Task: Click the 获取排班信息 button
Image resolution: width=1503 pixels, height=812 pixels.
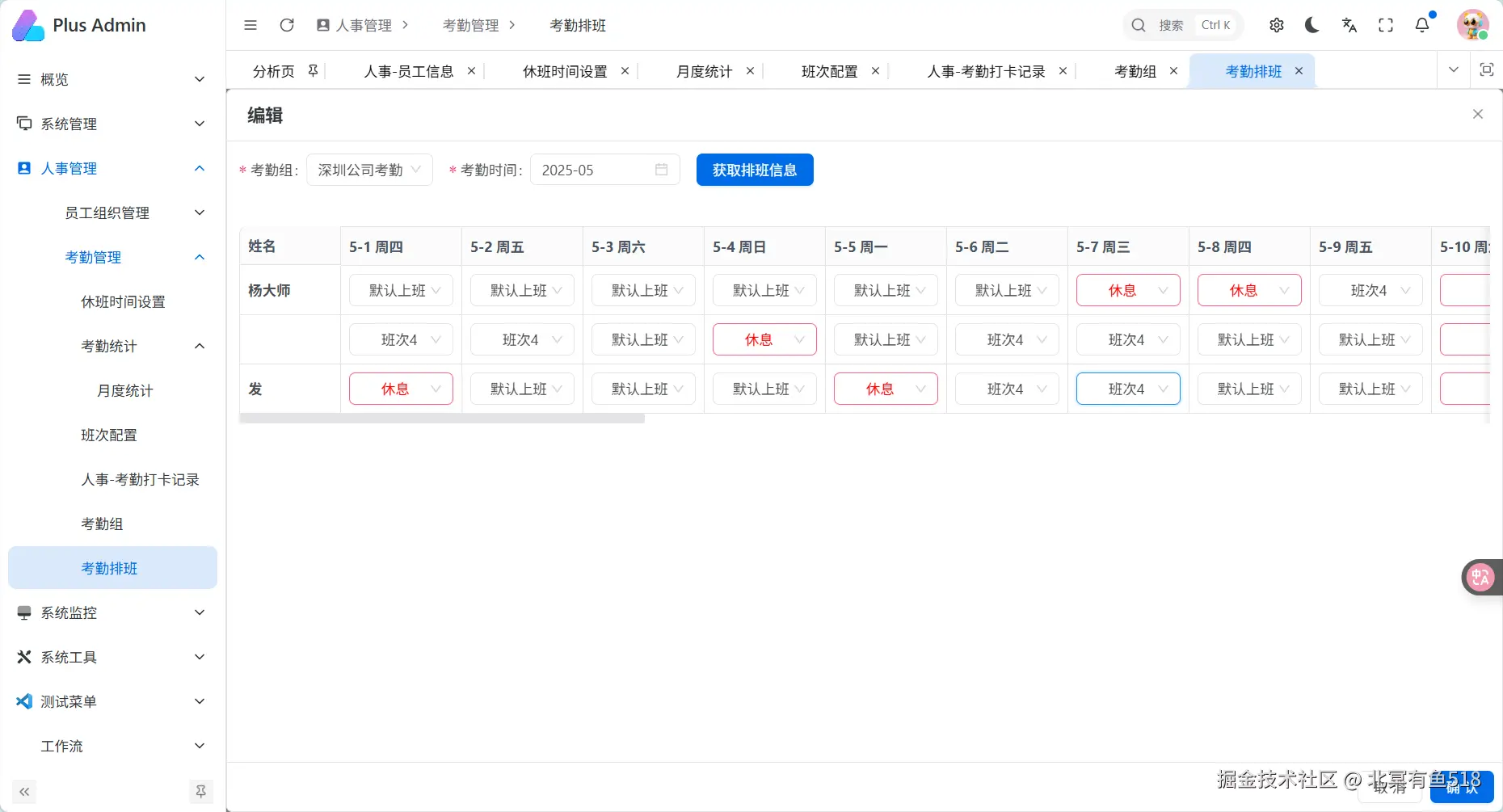Action: [755, 170]
